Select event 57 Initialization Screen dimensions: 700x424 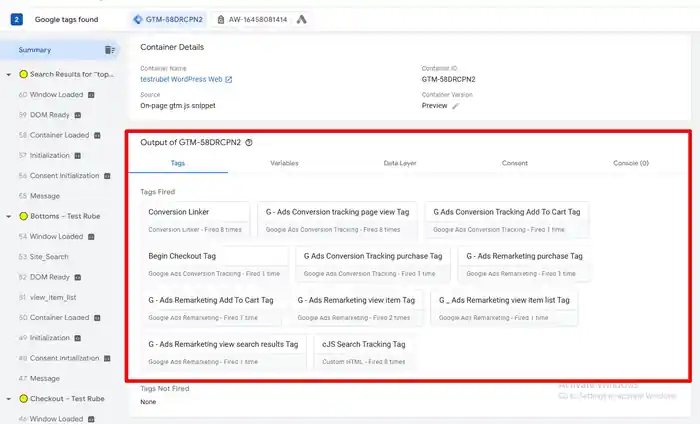(x=44, y=156)
